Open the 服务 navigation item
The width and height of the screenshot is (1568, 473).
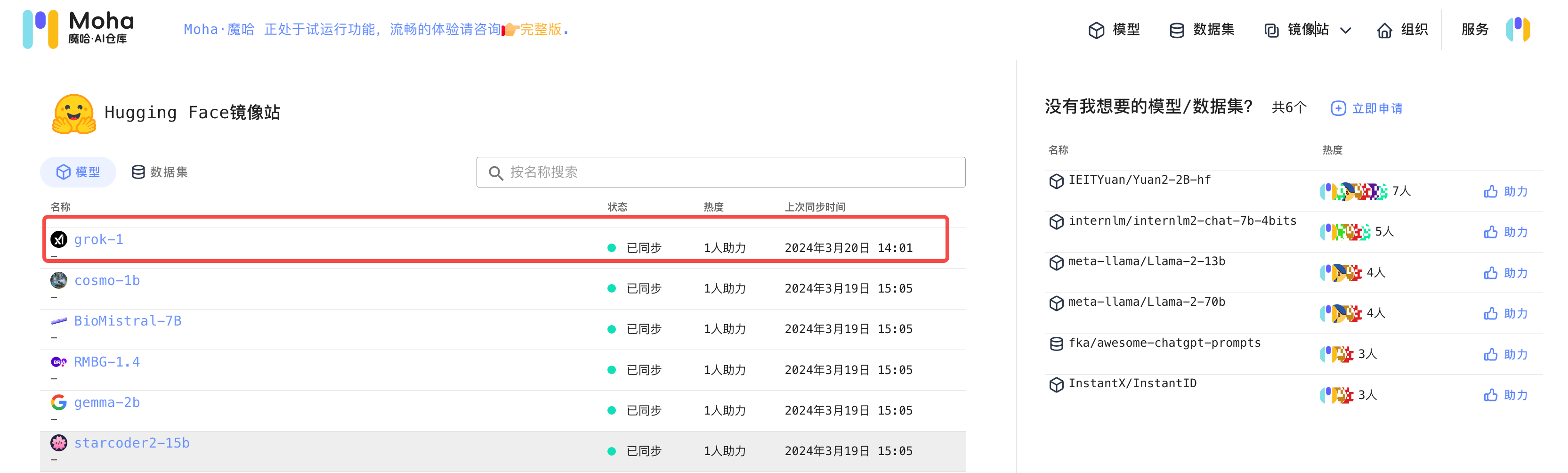point(1474,29)
